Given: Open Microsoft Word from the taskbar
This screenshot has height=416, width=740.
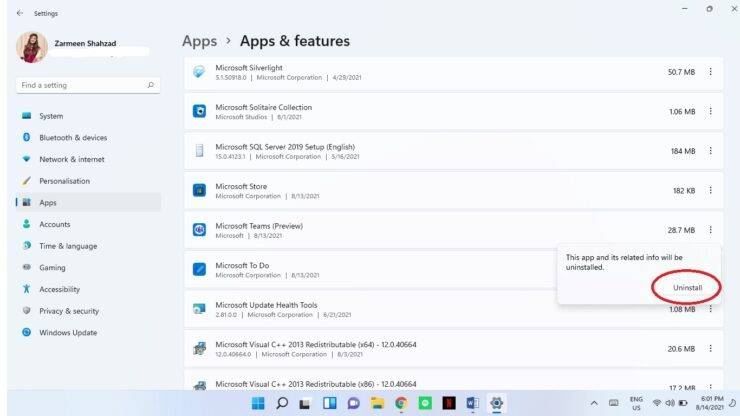Looking at the screenshot, I should pos(472,403).
